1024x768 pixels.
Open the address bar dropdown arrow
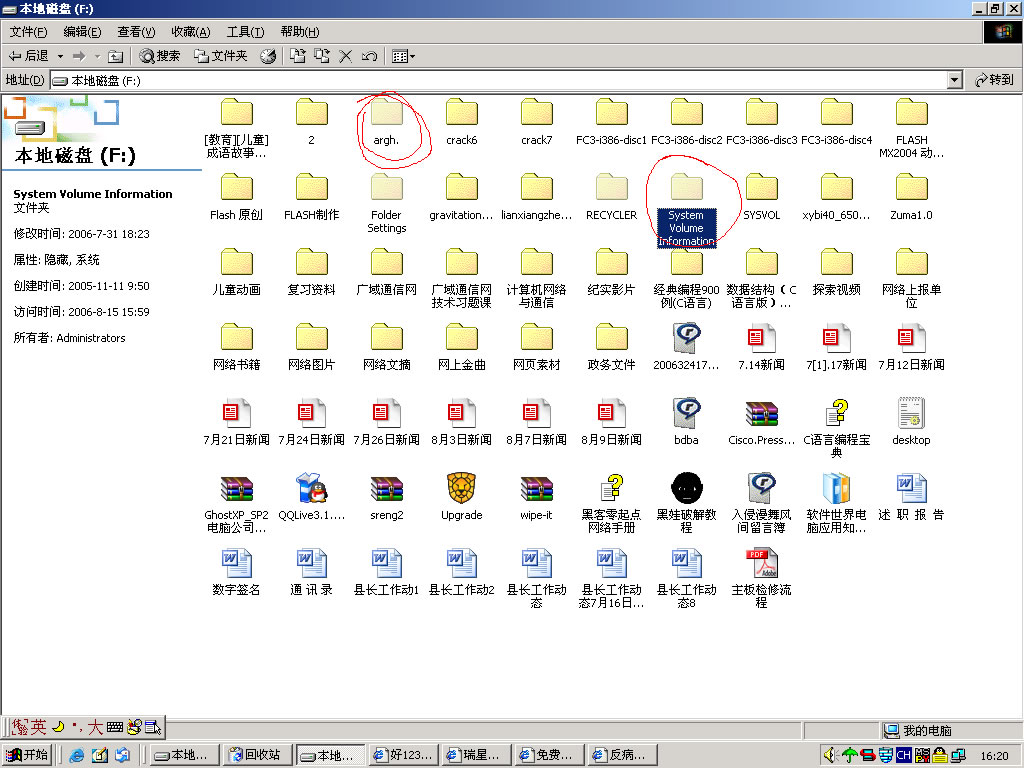(x=954, y=80)
